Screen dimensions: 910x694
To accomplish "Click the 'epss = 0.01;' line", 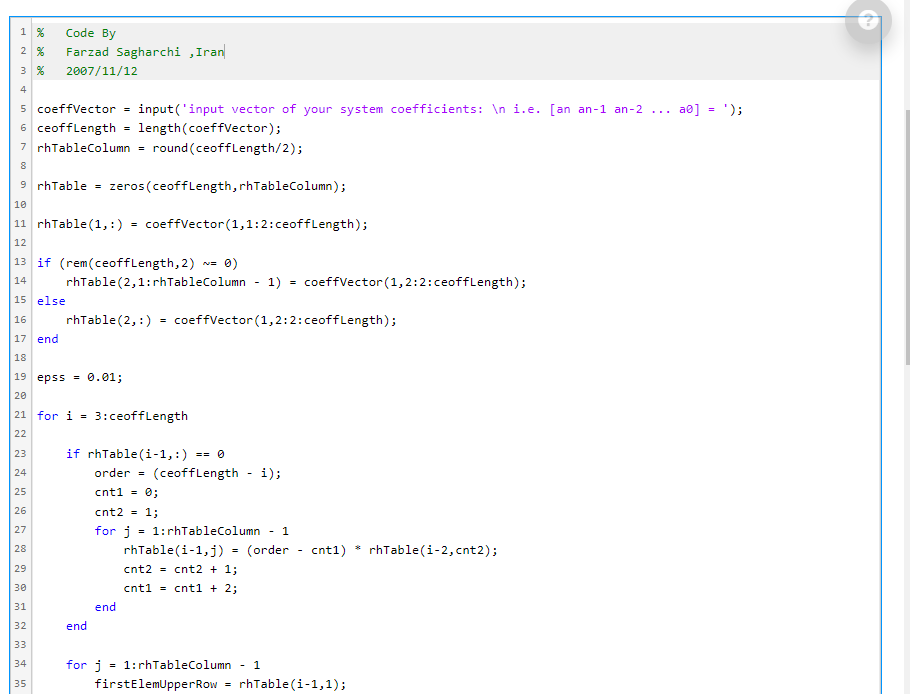I will (80, 377).
